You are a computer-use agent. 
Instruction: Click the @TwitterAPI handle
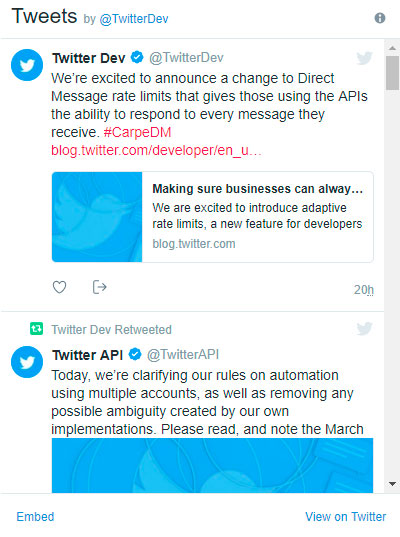point(183,354)
